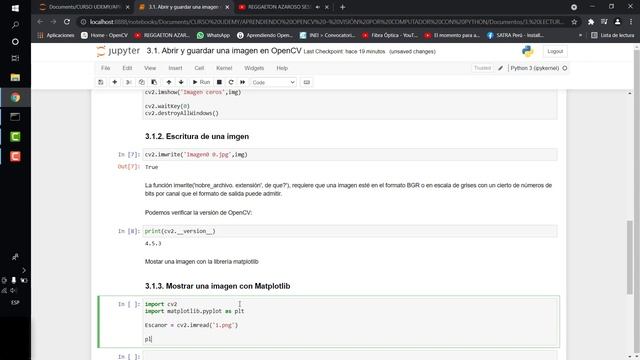The height and width of the screenshot is (360, 640).
Task: Close the REGGAETON AZAROSO tab
Action: [327, 7]
